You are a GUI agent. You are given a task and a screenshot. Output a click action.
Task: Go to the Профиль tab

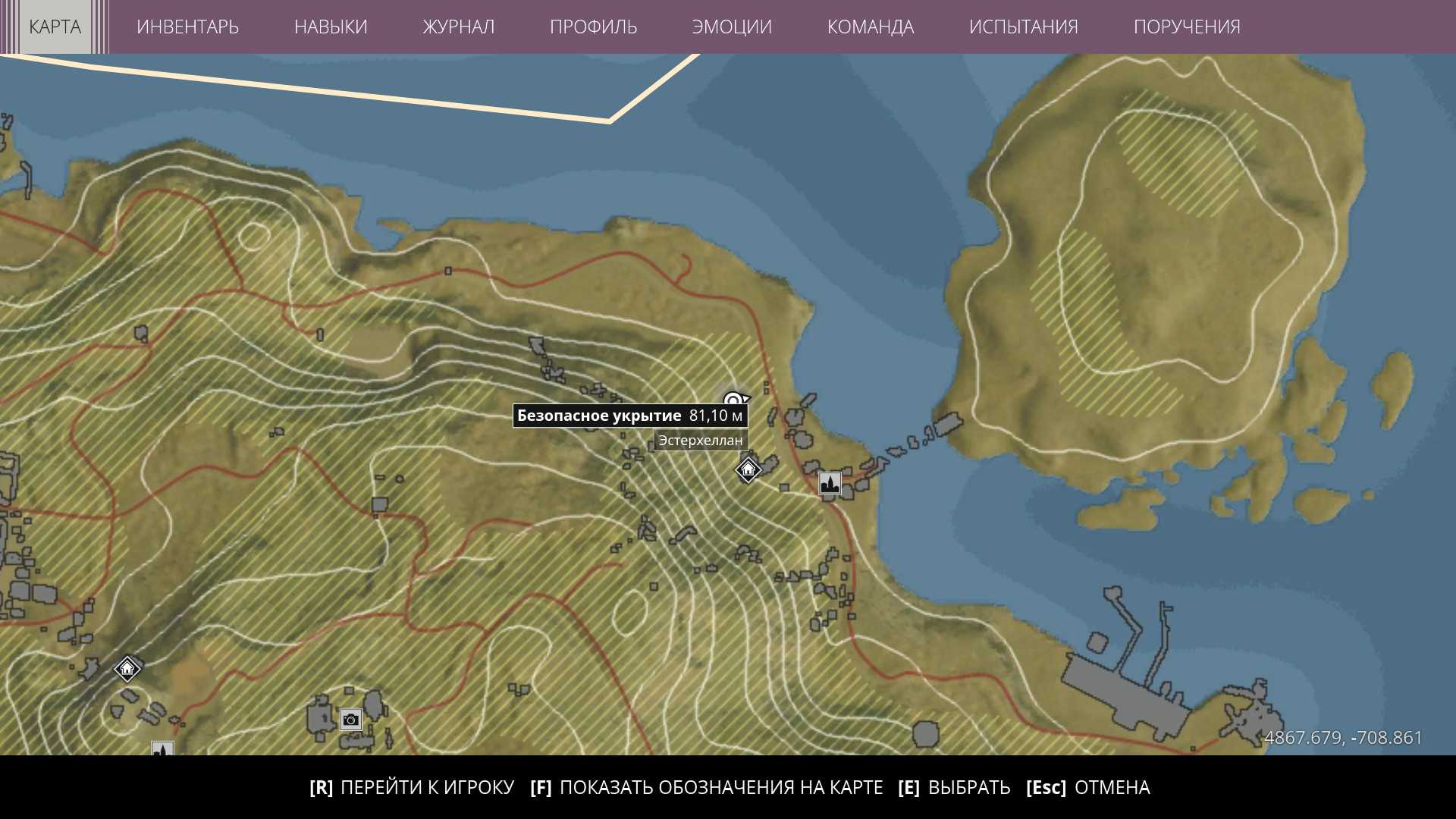click(x=593, y=27)
